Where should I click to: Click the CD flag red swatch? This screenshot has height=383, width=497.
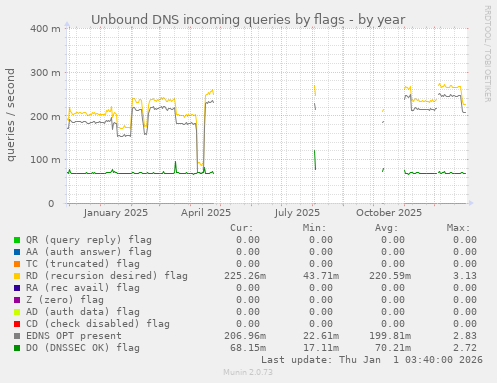(x=17, y=324)
